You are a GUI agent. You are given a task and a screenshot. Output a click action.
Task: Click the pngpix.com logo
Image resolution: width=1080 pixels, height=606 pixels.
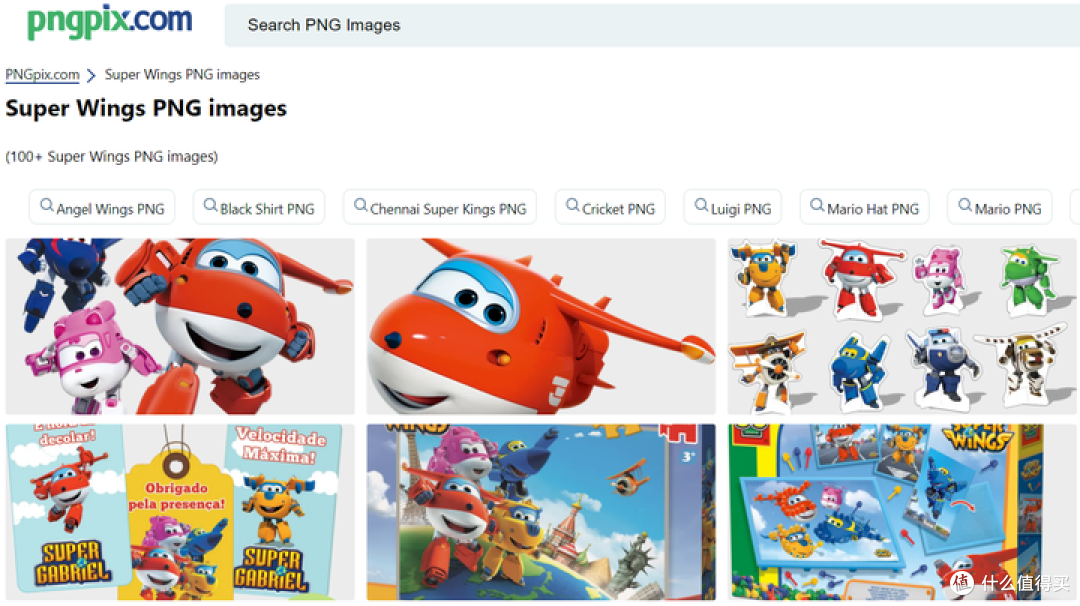coord(110,21)
